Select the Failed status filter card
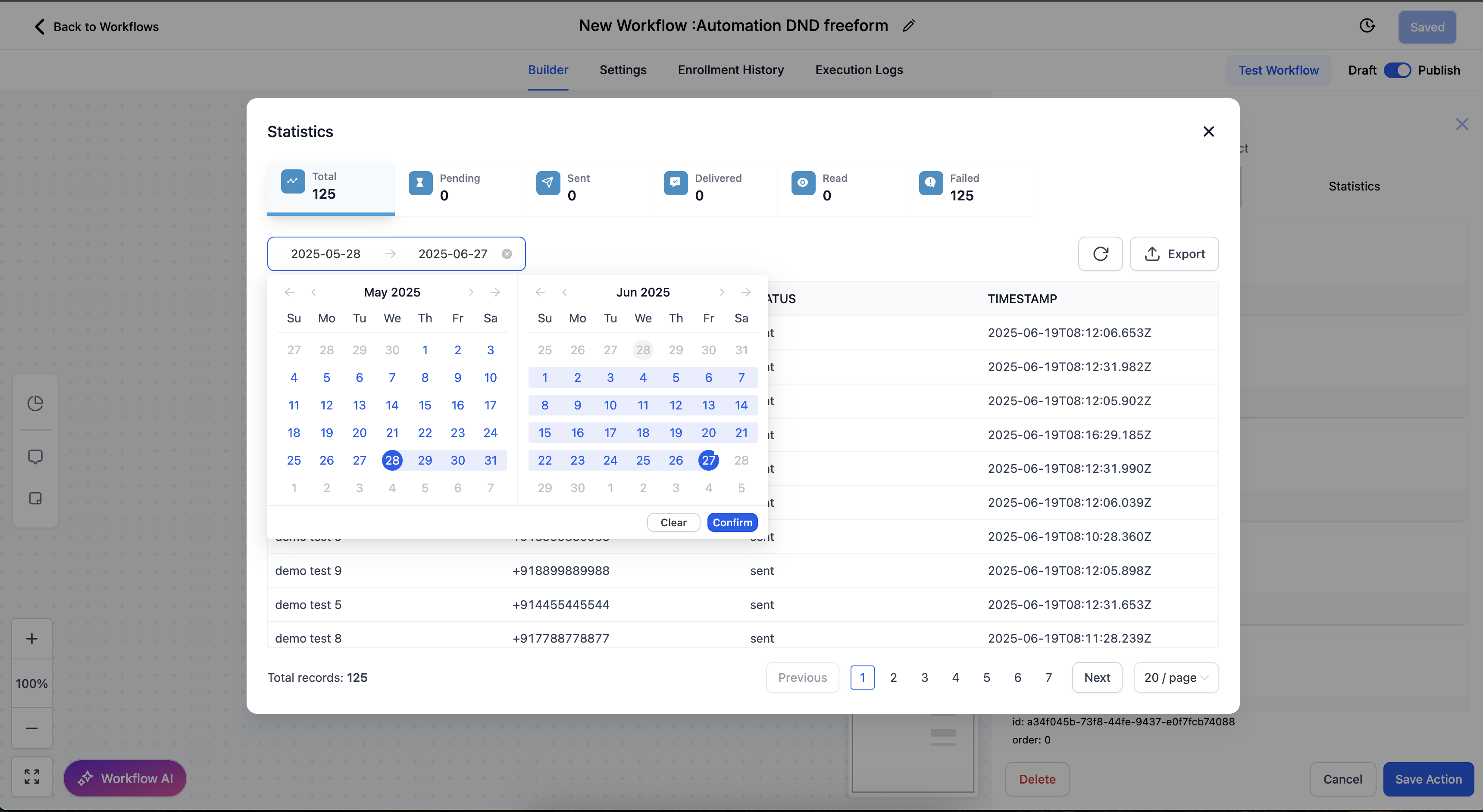The width and height of the screenshot is (1483, 812). 968,187
